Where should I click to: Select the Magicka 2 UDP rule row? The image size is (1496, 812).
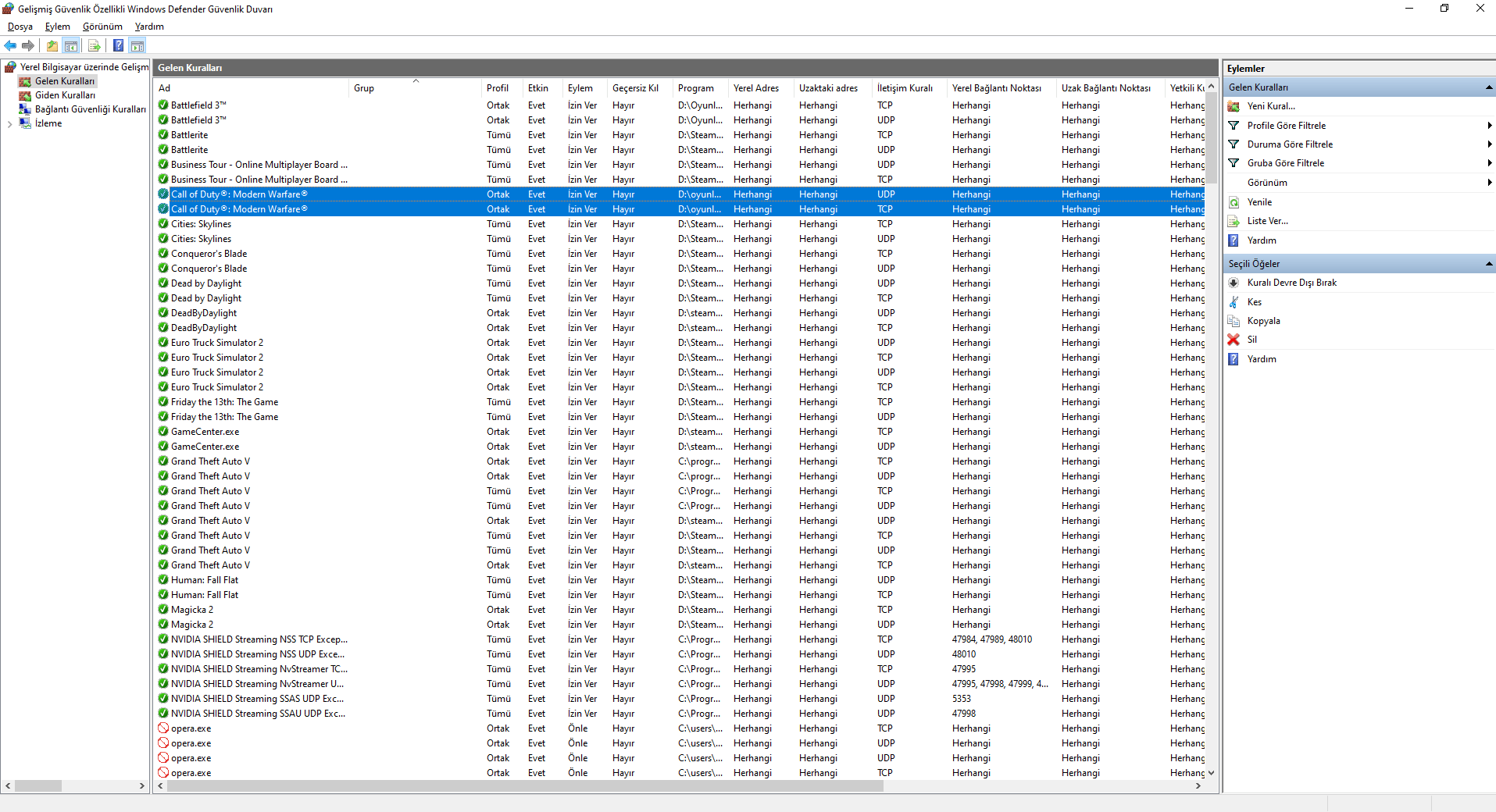click(x=680, y=625)
